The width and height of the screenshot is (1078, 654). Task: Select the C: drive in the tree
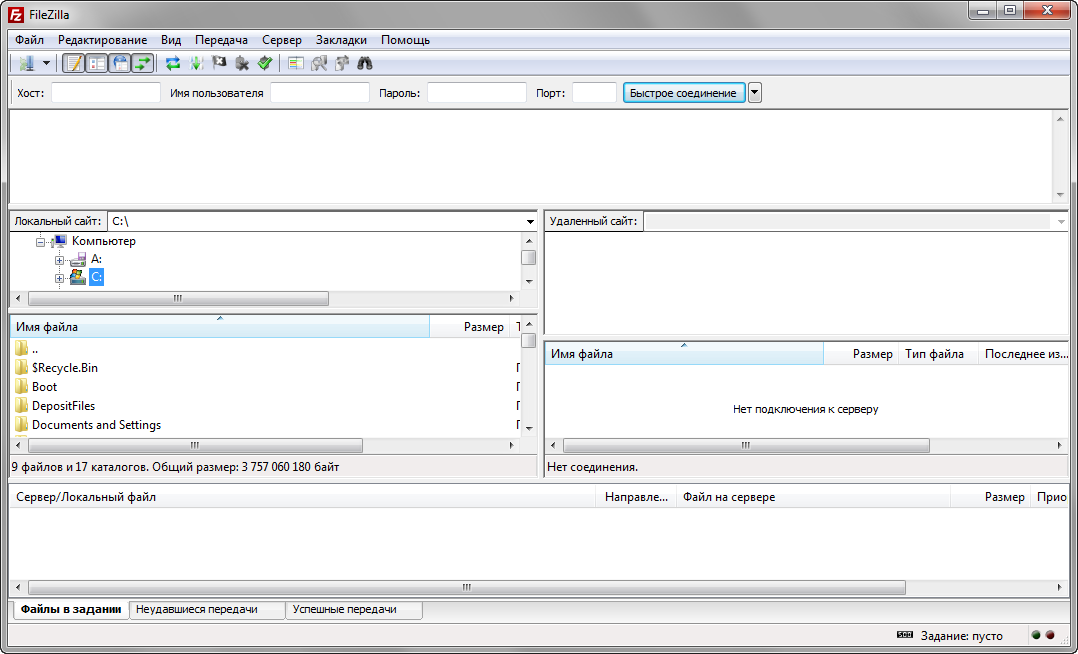tap(96, 277)
